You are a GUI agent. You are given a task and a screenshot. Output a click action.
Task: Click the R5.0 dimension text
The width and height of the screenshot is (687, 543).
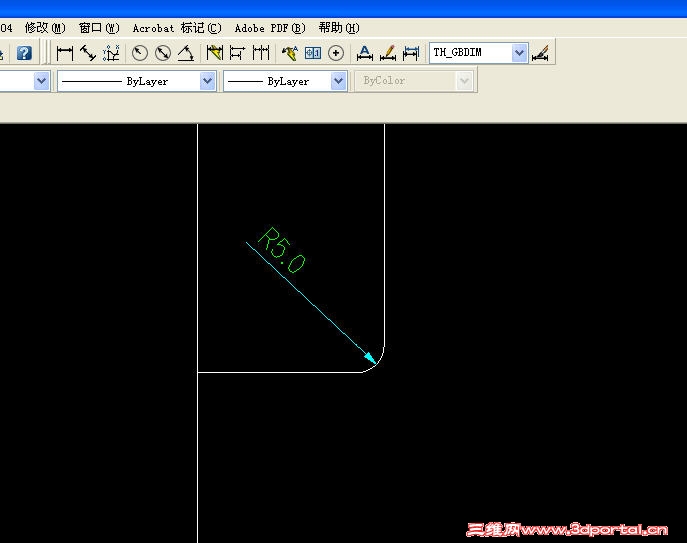click(282, 250)
